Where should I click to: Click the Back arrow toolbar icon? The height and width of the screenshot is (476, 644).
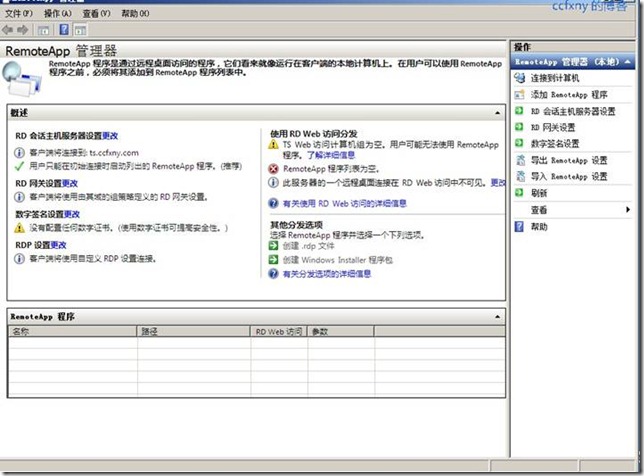point(8,30)
